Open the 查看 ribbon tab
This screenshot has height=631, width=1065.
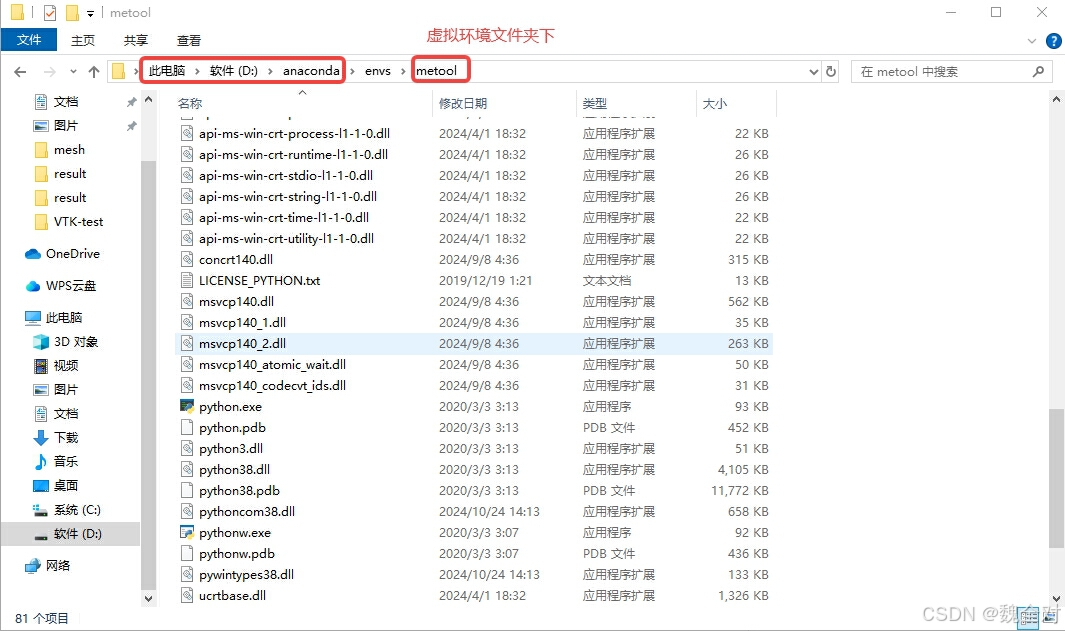[189, 40]
